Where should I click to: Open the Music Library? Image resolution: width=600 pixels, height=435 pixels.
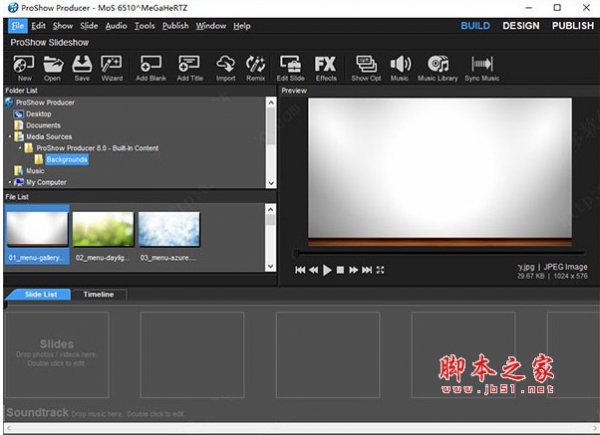437,66
